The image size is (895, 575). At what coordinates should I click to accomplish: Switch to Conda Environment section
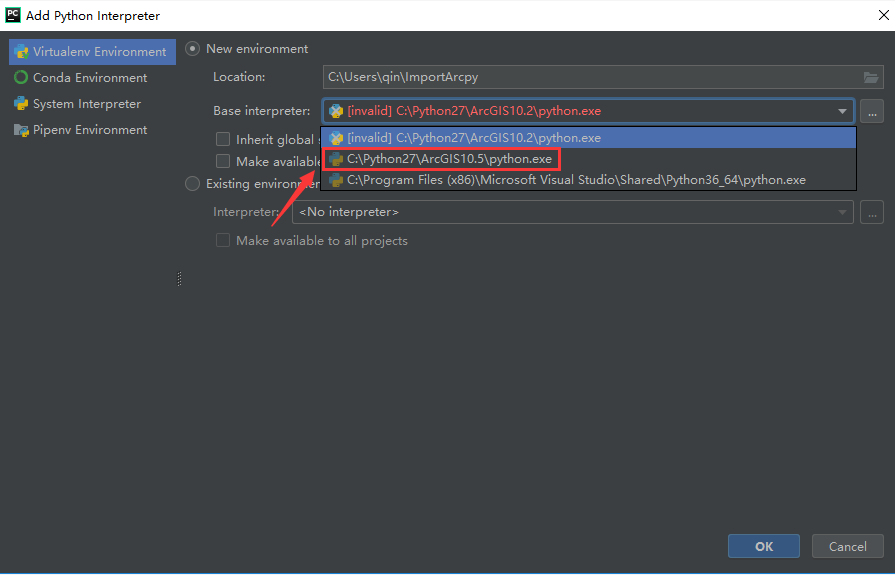89,78
